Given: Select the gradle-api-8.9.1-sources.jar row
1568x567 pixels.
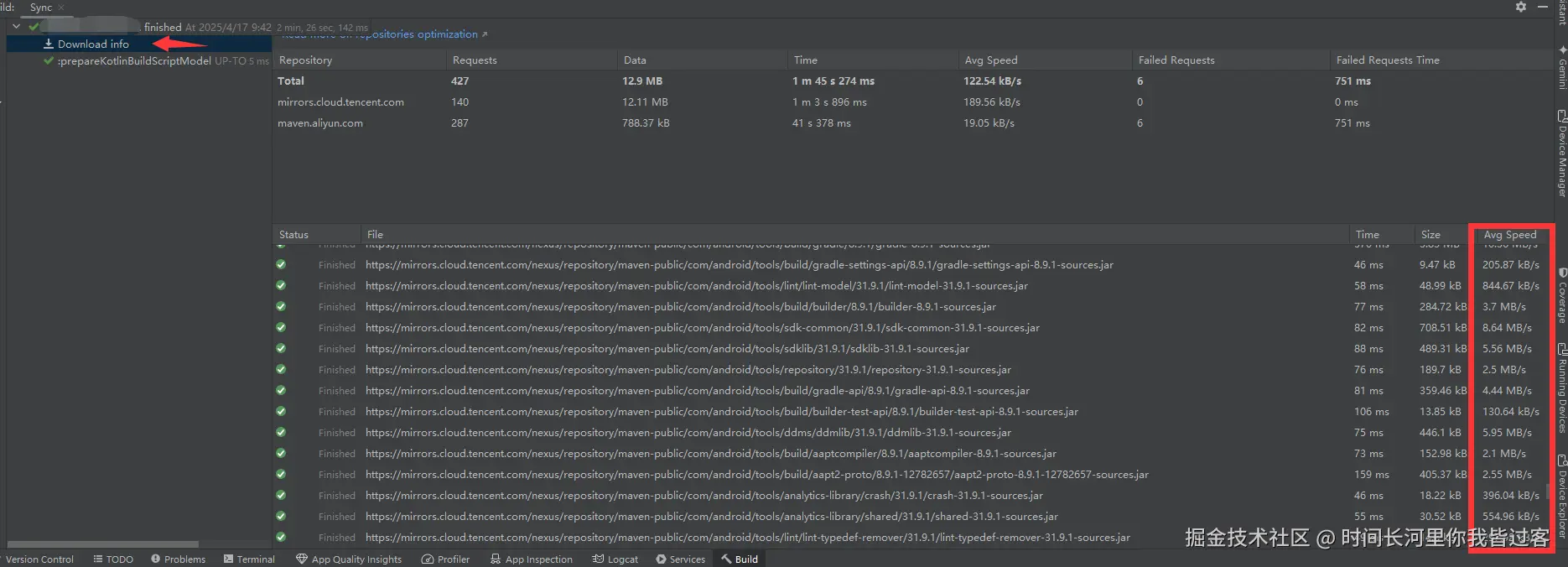Looking at the screenshot, I should (x=912, y=391).
